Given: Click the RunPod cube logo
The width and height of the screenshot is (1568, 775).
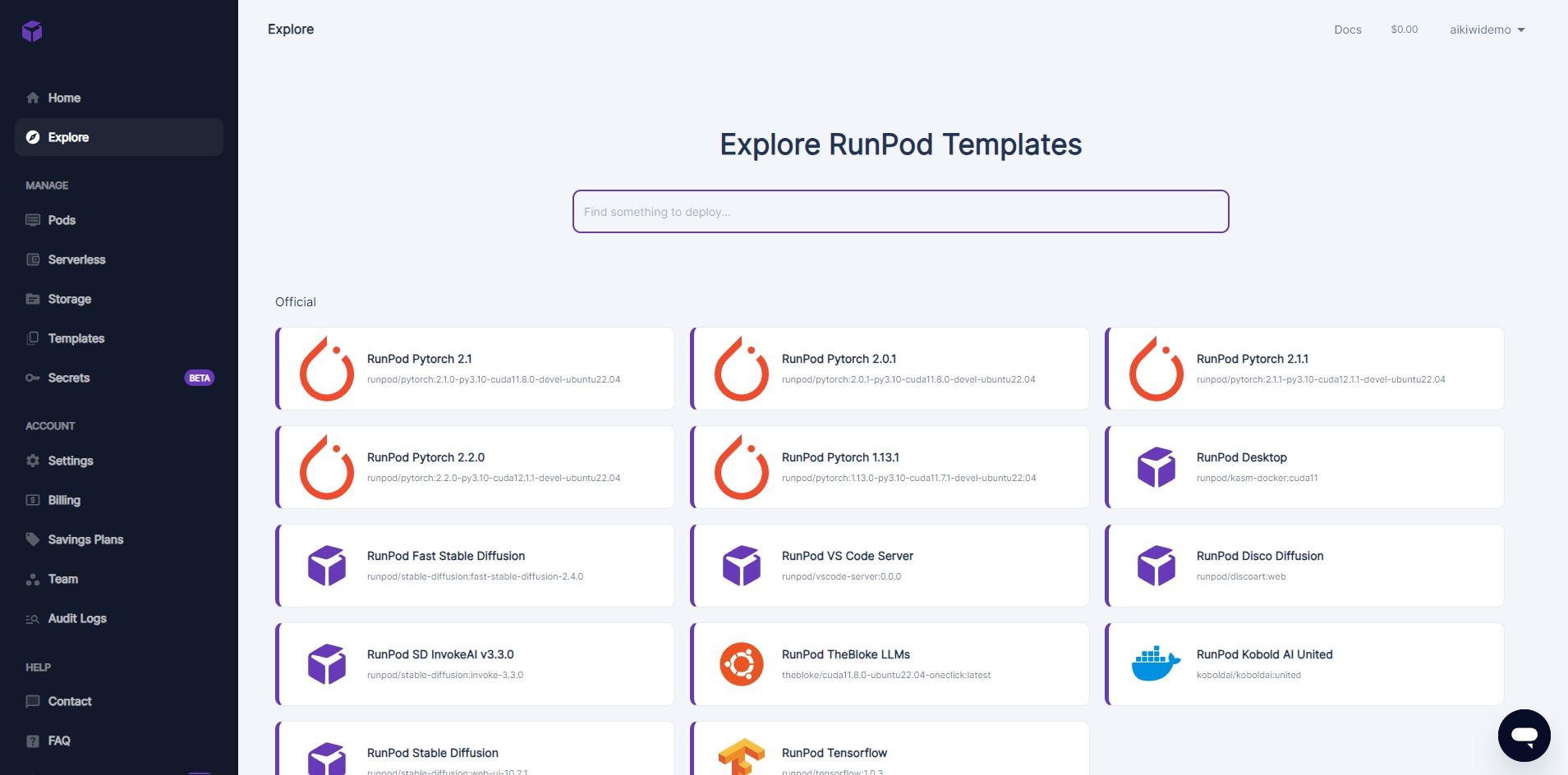Looking at the screenshot, I should click(32, 31).
